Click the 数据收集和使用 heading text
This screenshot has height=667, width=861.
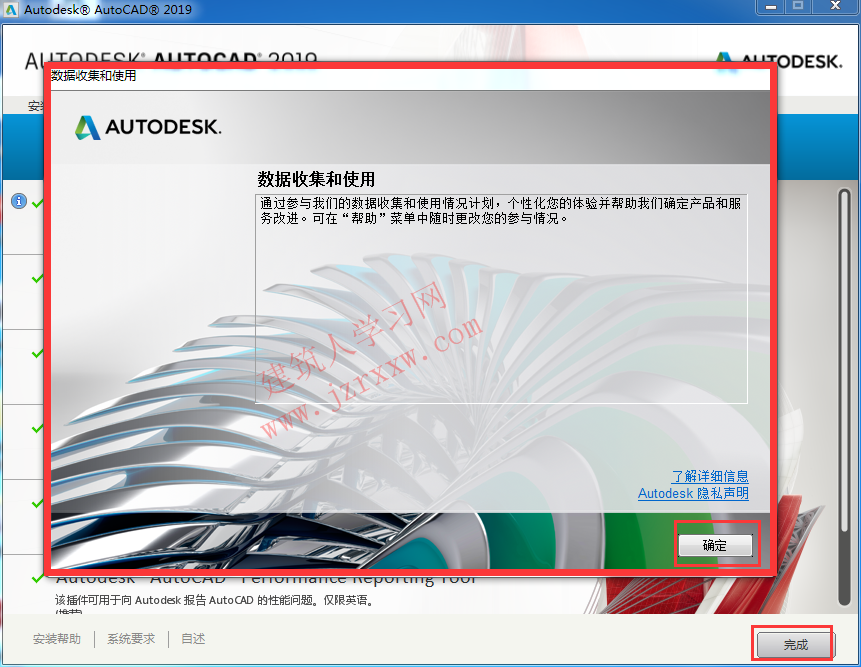pyautogui.click(x=316, y=179)
